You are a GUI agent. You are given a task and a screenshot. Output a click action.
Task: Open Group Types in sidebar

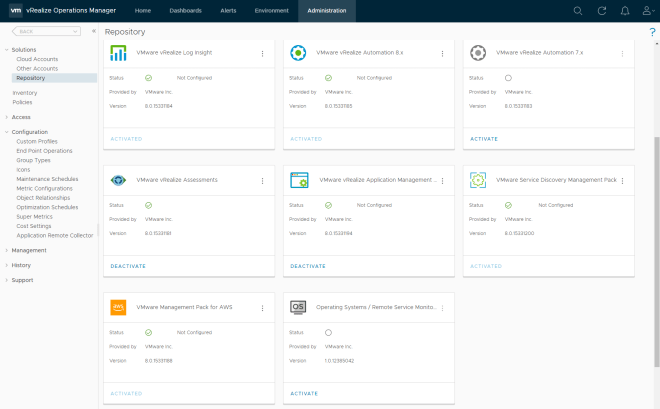coord(33,160)
